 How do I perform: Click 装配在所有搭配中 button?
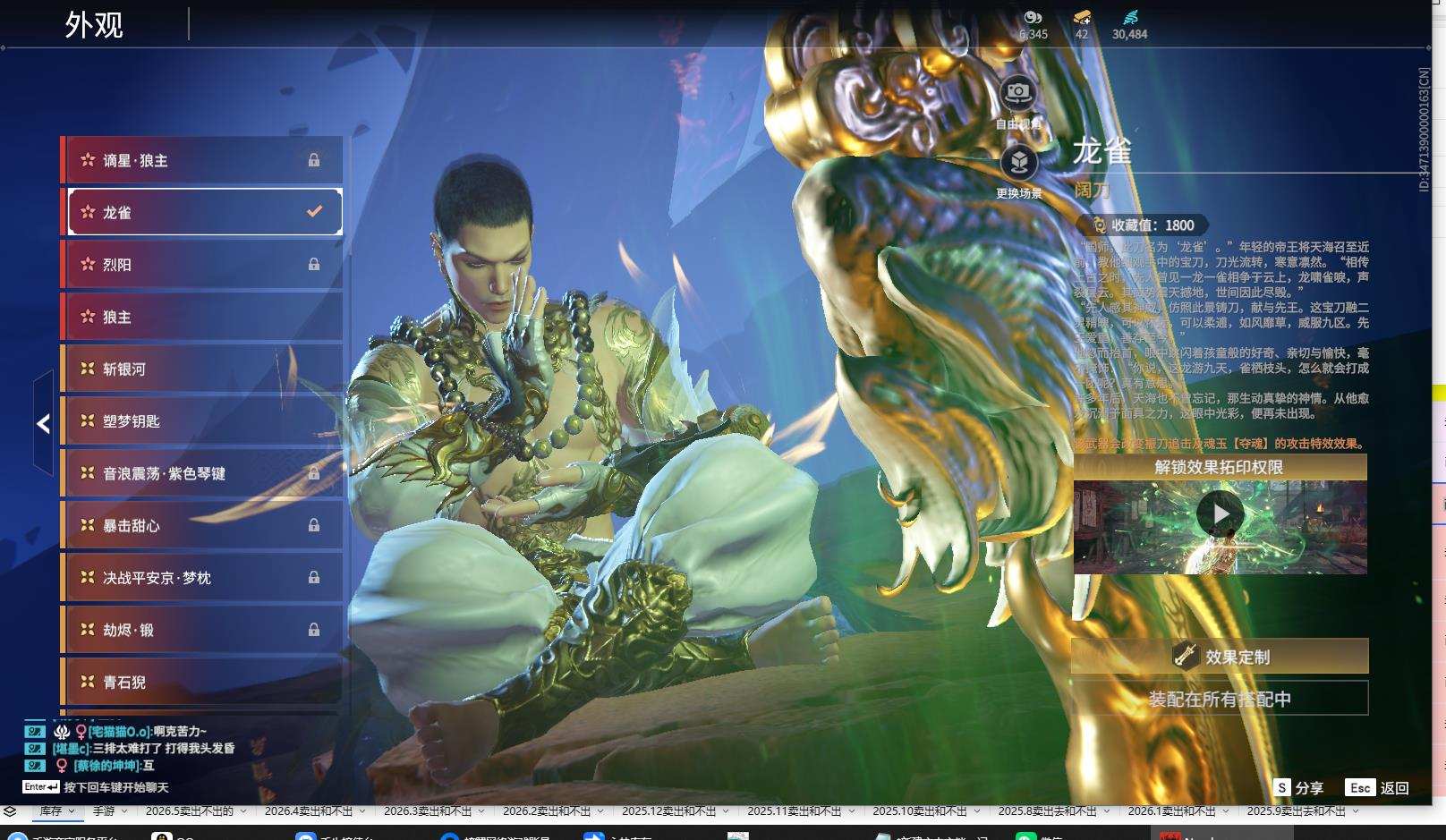click(x=1220, y=699)
